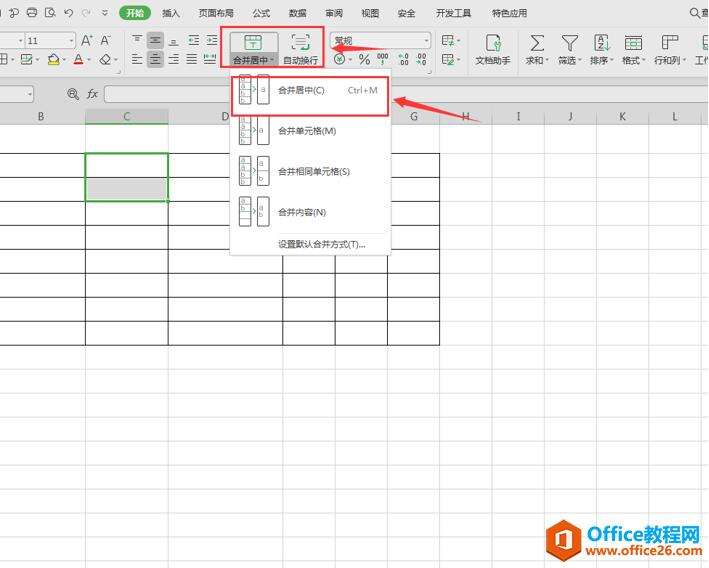The width and height of the screenshot is (709, 568).
Task: Switch to the 页面布局 tab
Action: pos(216,13)
